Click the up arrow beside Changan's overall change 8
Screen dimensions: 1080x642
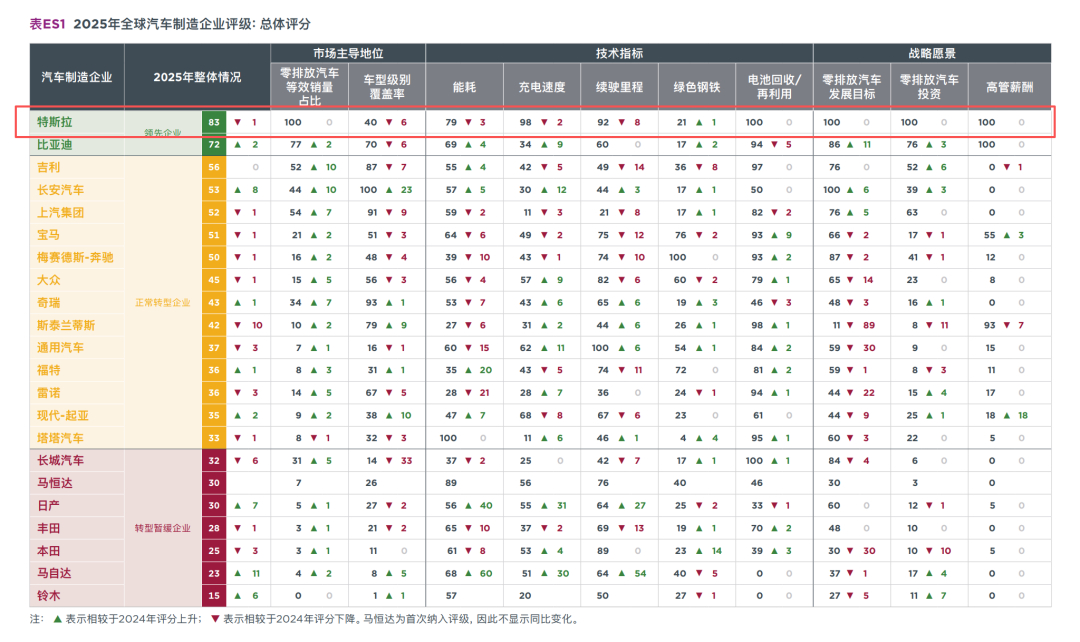click(238, 190)
